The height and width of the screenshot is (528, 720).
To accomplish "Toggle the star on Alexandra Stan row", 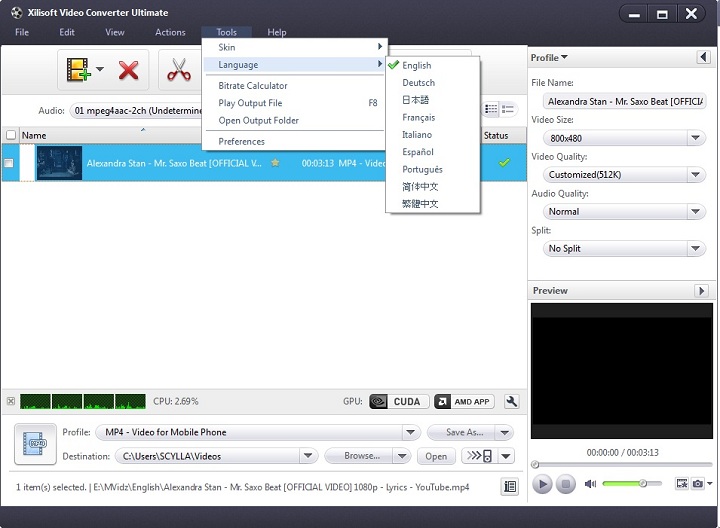I will click(275, 163).
